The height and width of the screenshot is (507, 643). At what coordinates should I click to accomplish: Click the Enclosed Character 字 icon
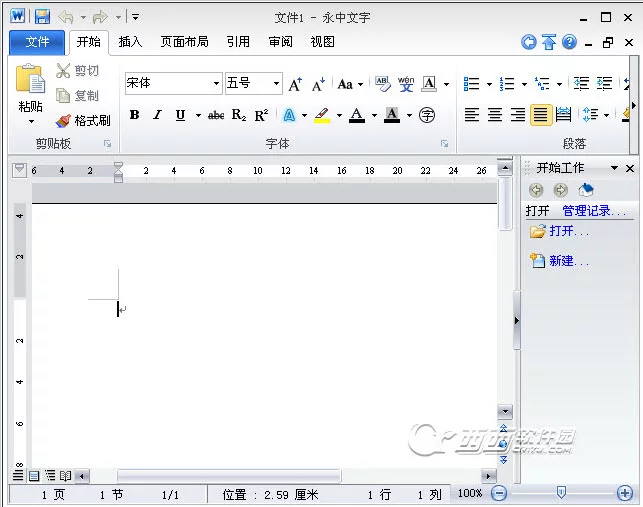click(427, 115)
